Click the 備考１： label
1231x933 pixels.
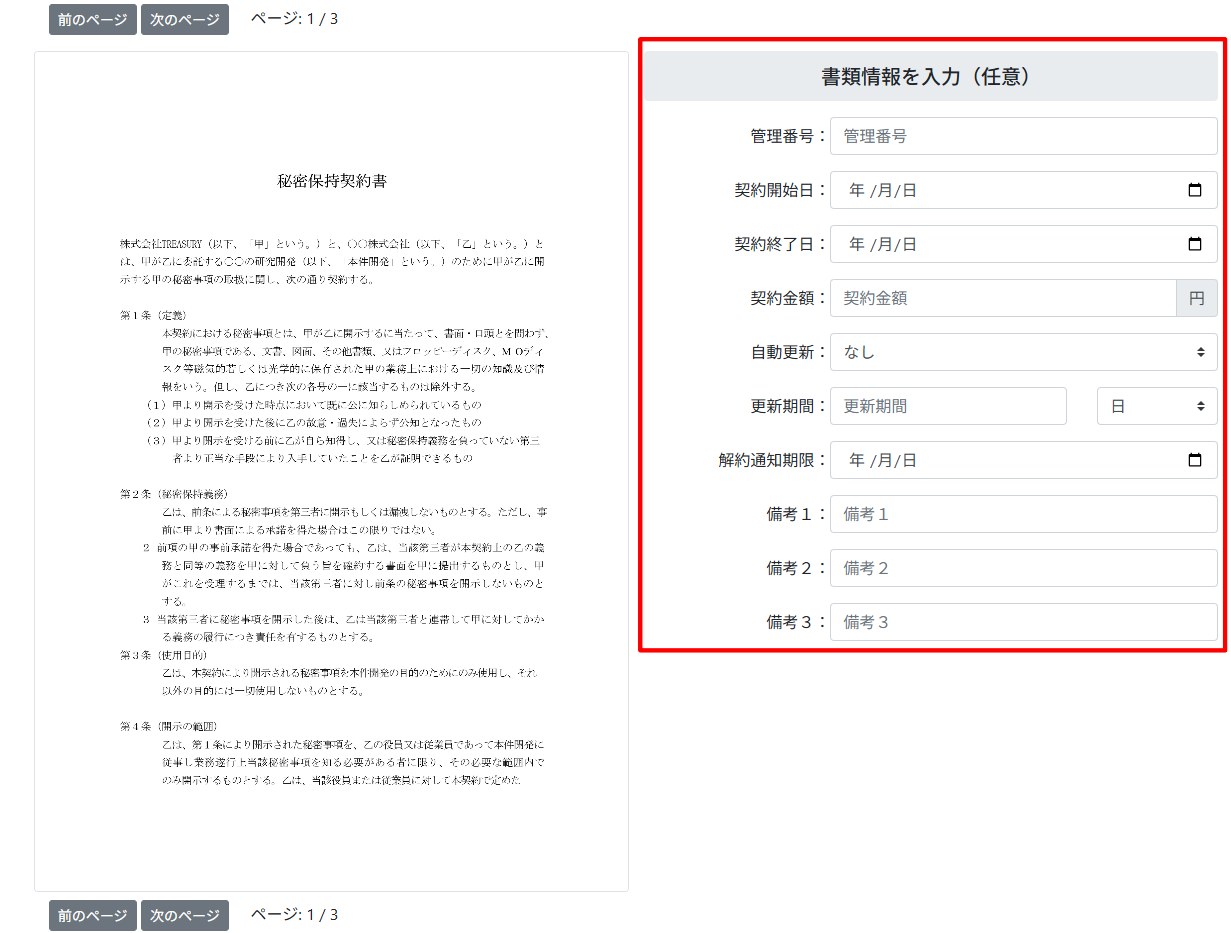[797, 514]
